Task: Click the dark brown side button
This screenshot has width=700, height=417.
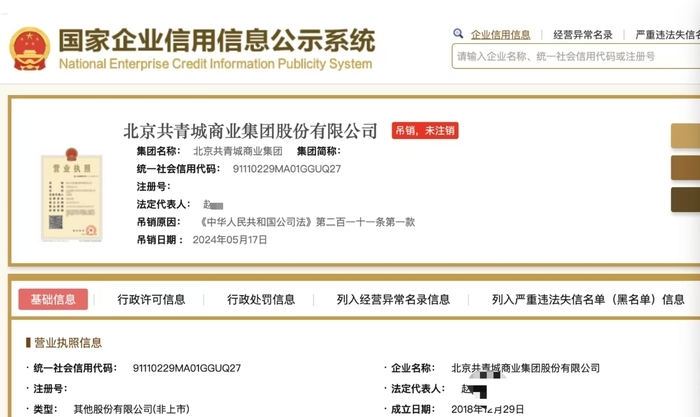Action: click(685, 200)
